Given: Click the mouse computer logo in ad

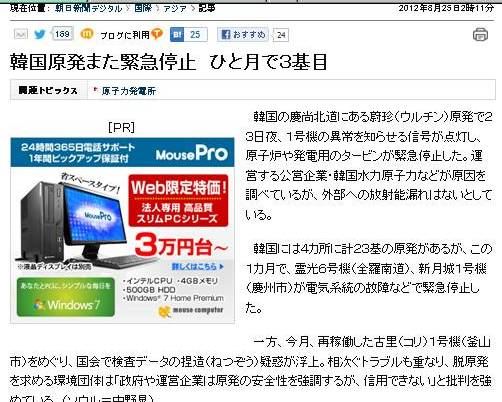Looking at the screenshot, I should coord(191,311).
